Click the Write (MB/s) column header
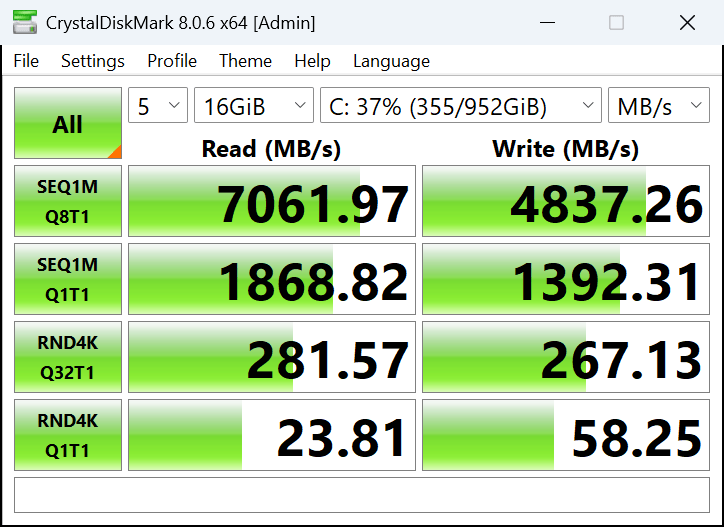The image size is (724, 527). [x=566, y=149]
